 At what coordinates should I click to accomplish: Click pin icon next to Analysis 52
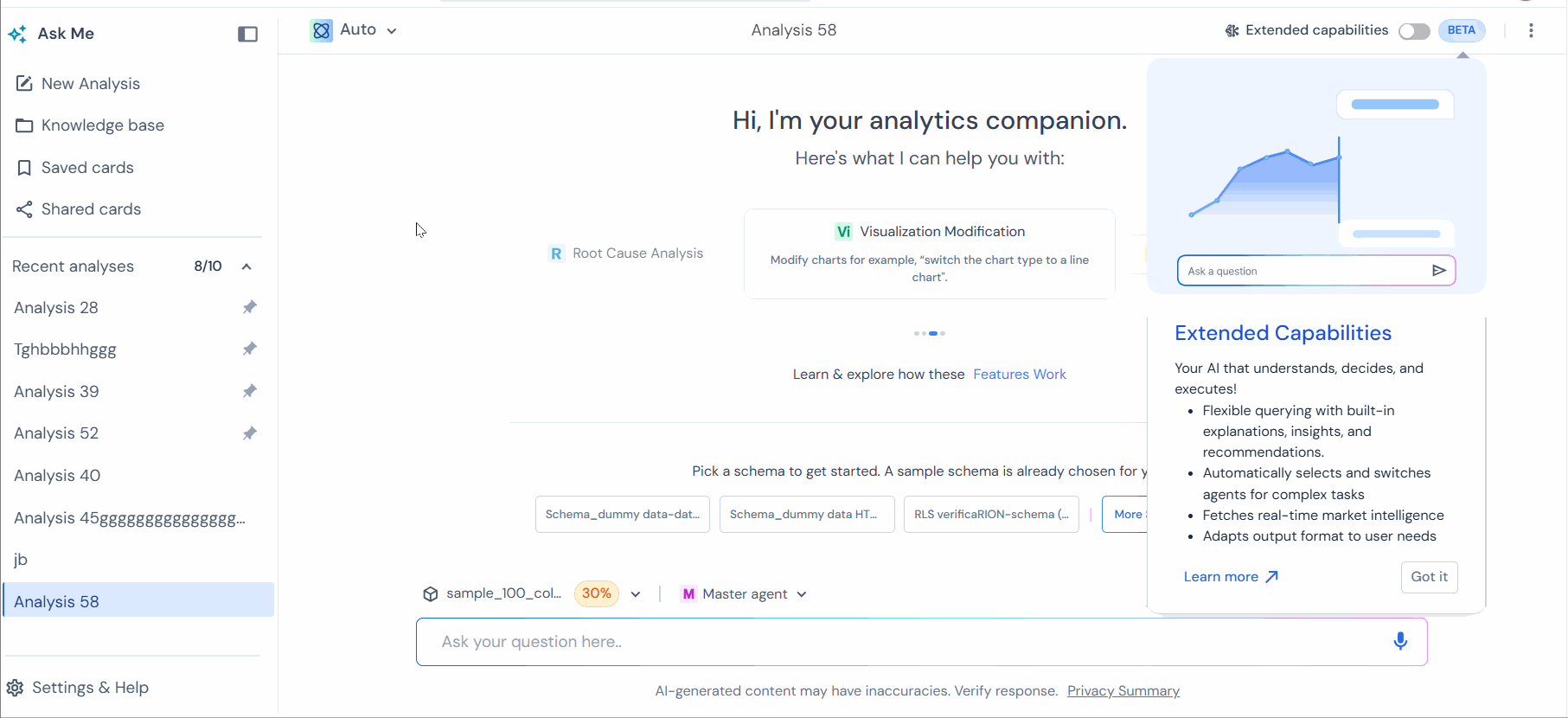click(x=249, y=433)
